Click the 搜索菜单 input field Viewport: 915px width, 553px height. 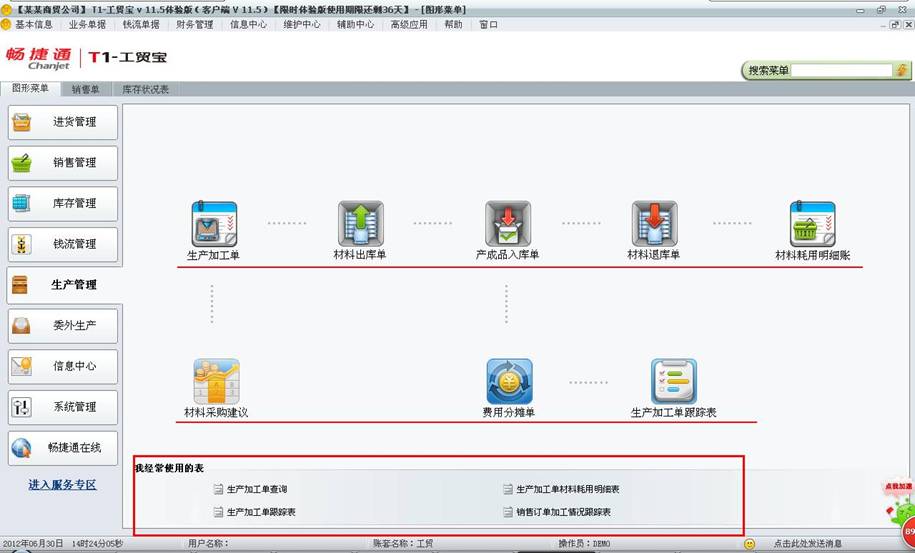click(x=841, y=71)
